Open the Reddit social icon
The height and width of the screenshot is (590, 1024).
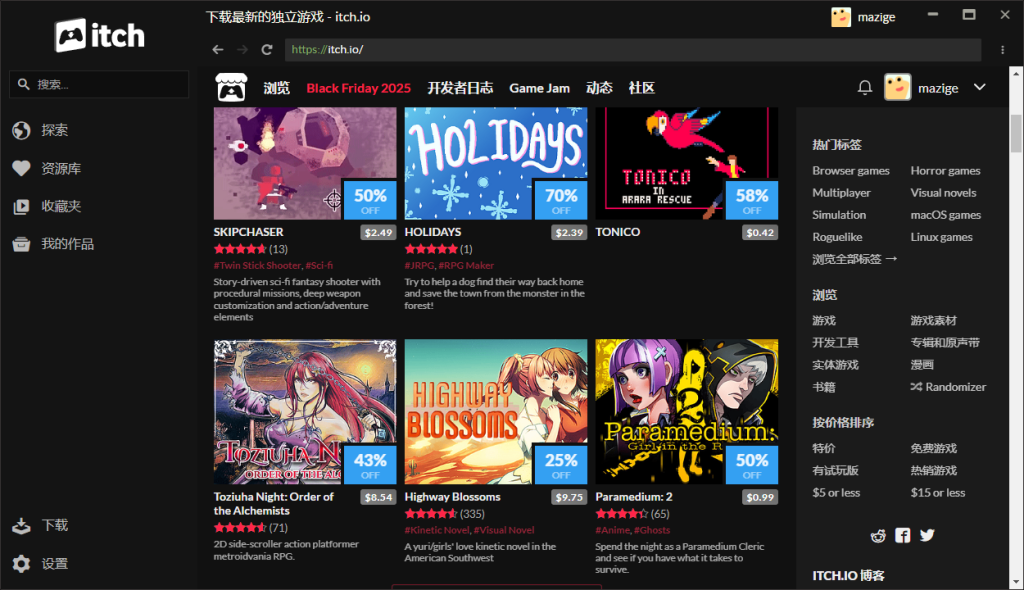click(878, 535)
